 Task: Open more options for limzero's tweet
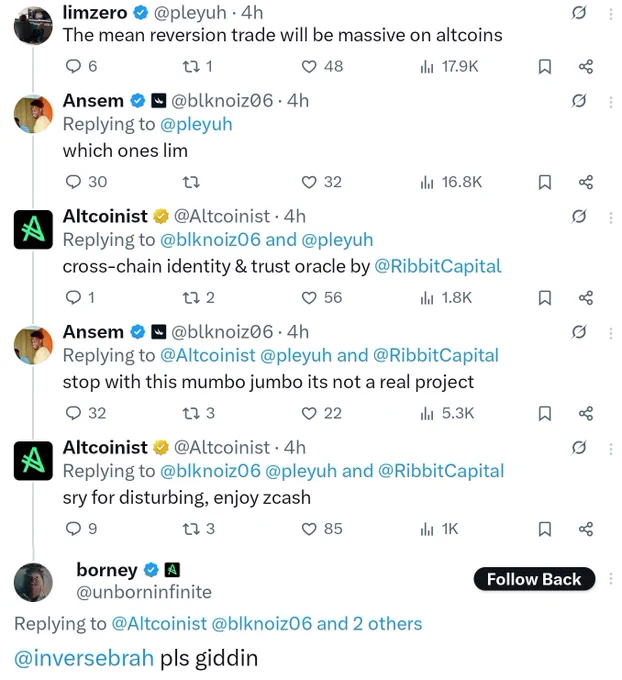[x=611, y=14]
